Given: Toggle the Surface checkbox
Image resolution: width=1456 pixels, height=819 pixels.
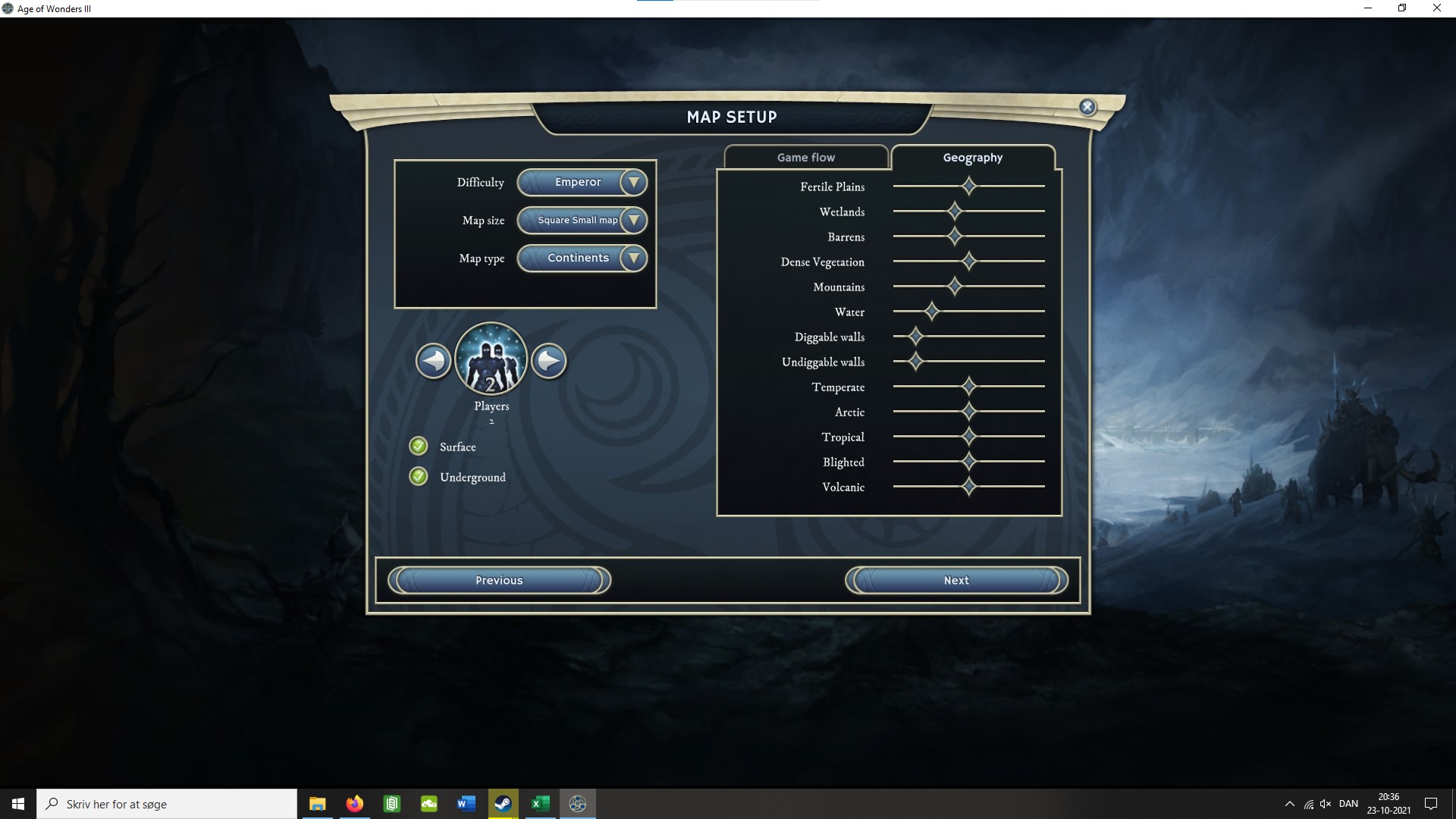Looking at the screenshot, I should click(x=419, y=446).
